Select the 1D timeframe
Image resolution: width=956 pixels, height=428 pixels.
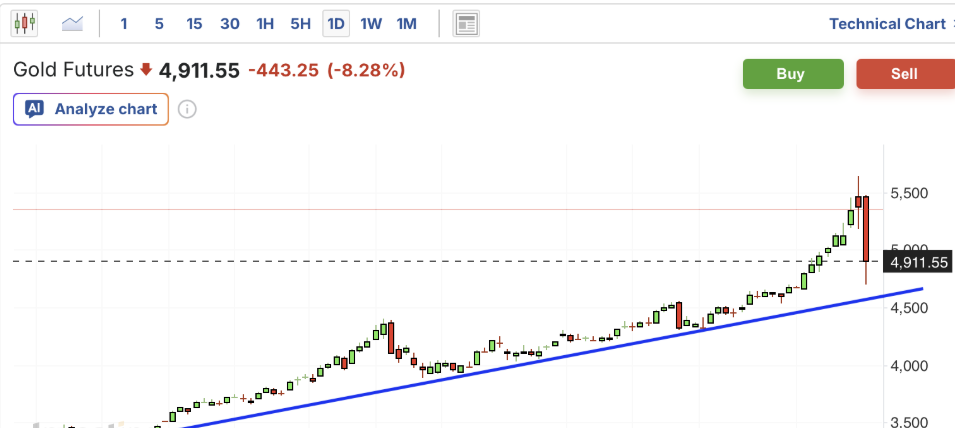pos(336,24)
